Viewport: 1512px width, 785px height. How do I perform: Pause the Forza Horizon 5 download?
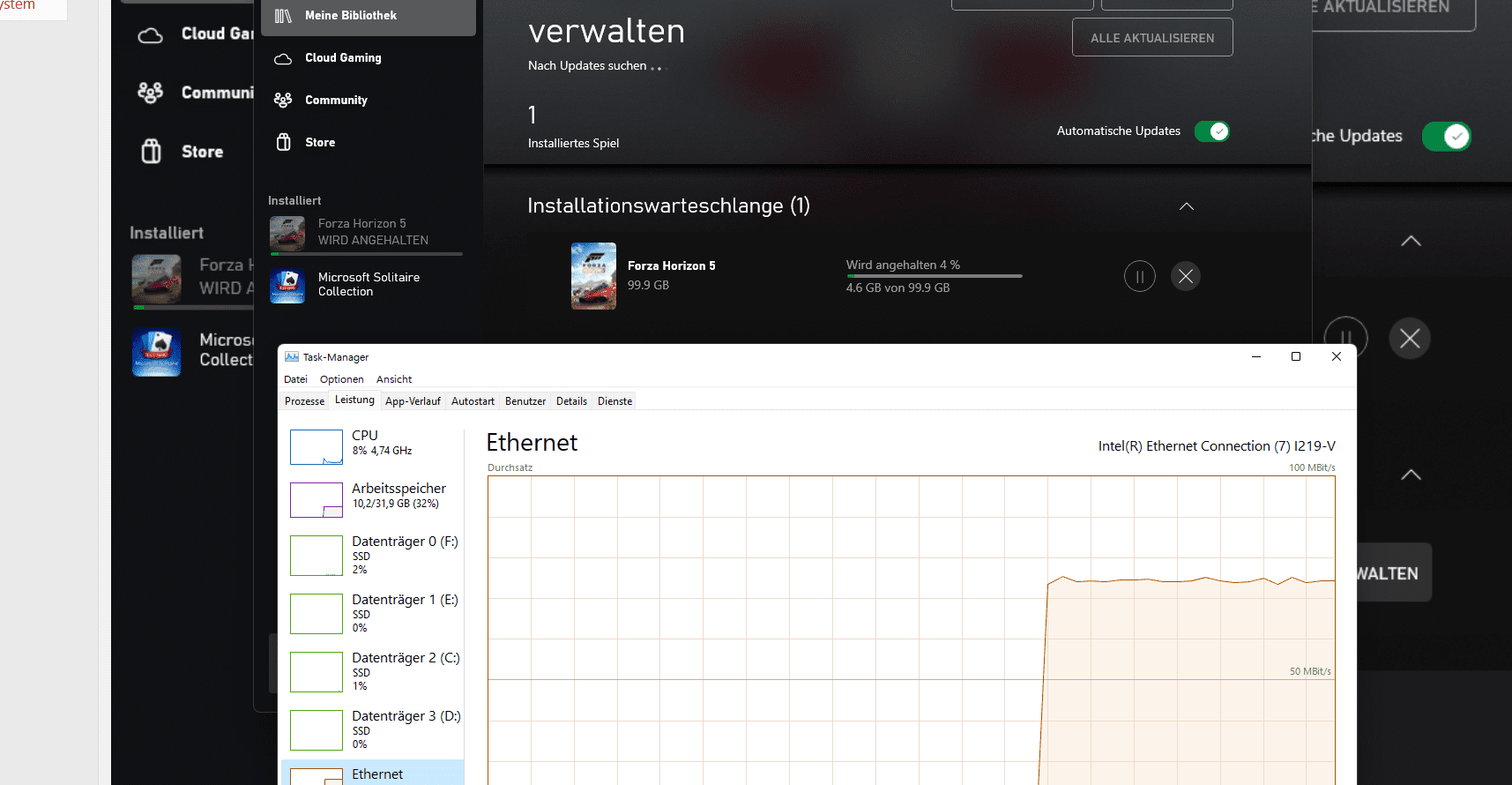(1140, 276)
